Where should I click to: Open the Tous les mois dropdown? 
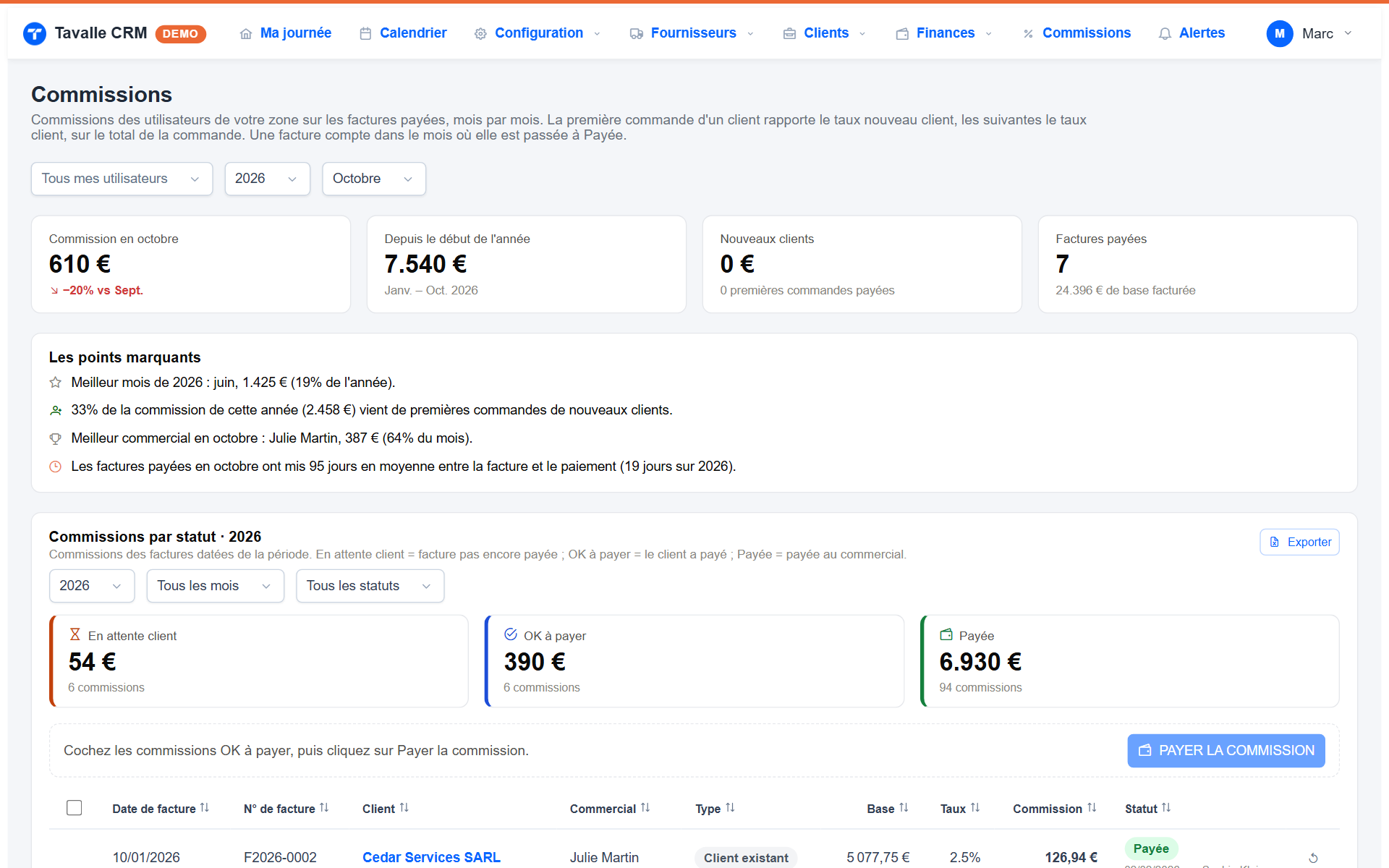pos(215,586)
